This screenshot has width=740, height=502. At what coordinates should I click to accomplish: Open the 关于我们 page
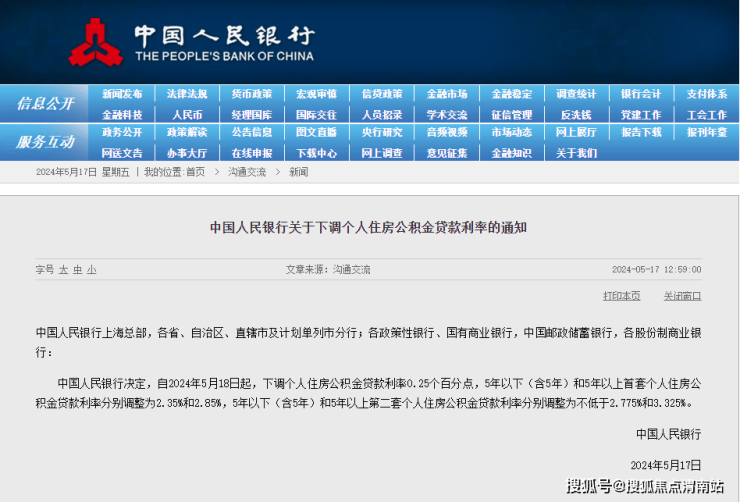coord(576,153)
